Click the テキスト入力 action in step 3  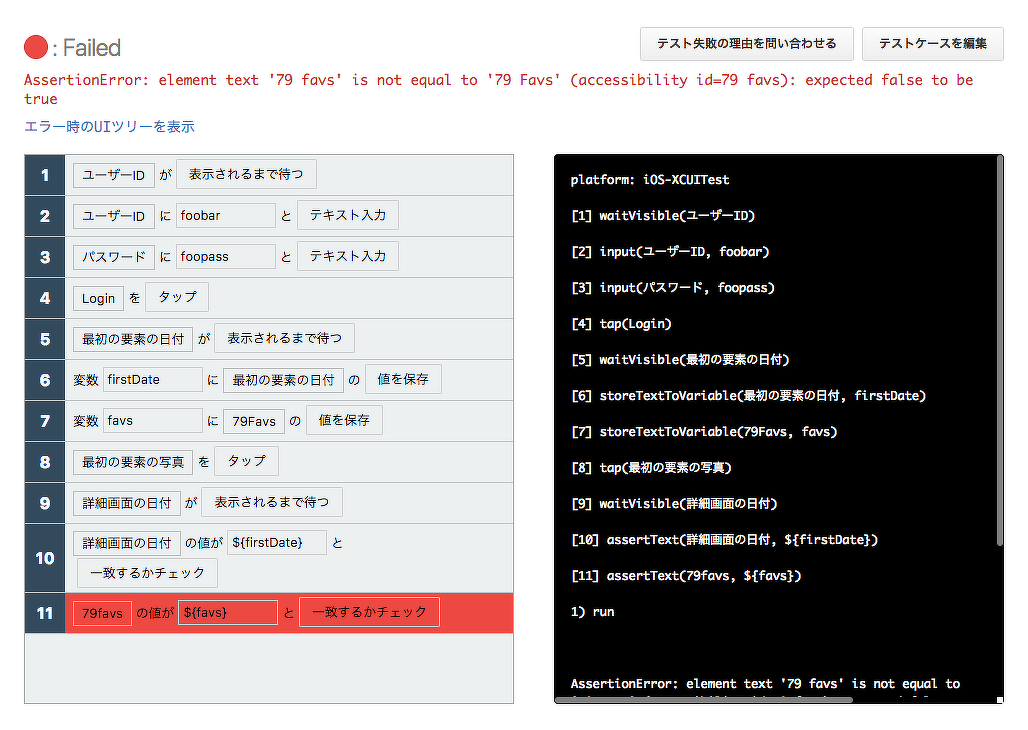tap(347, 256)
